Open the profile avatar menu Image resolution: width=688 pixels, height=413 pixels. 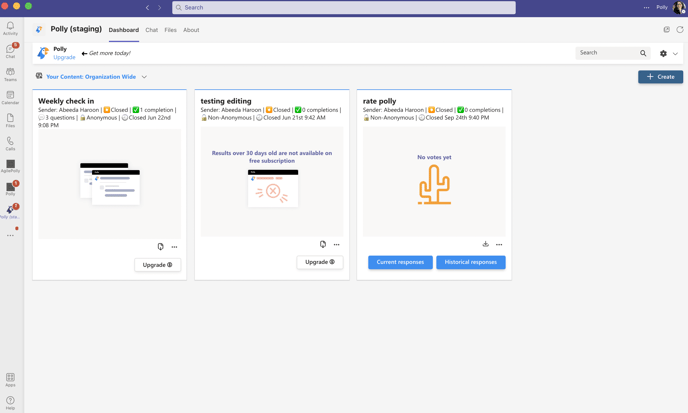679,7
